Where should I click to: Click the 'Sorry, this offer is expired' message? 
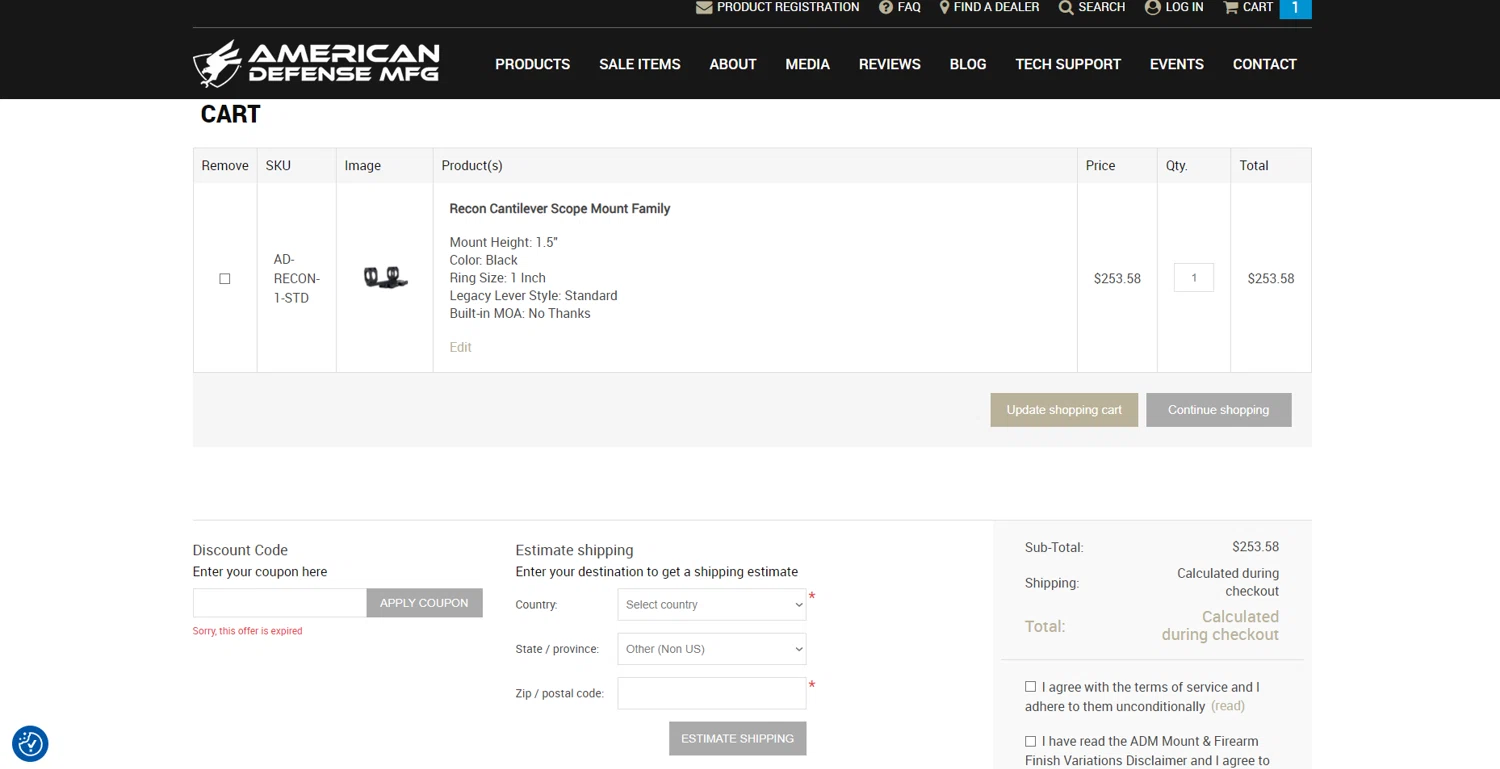coord(248,631)
